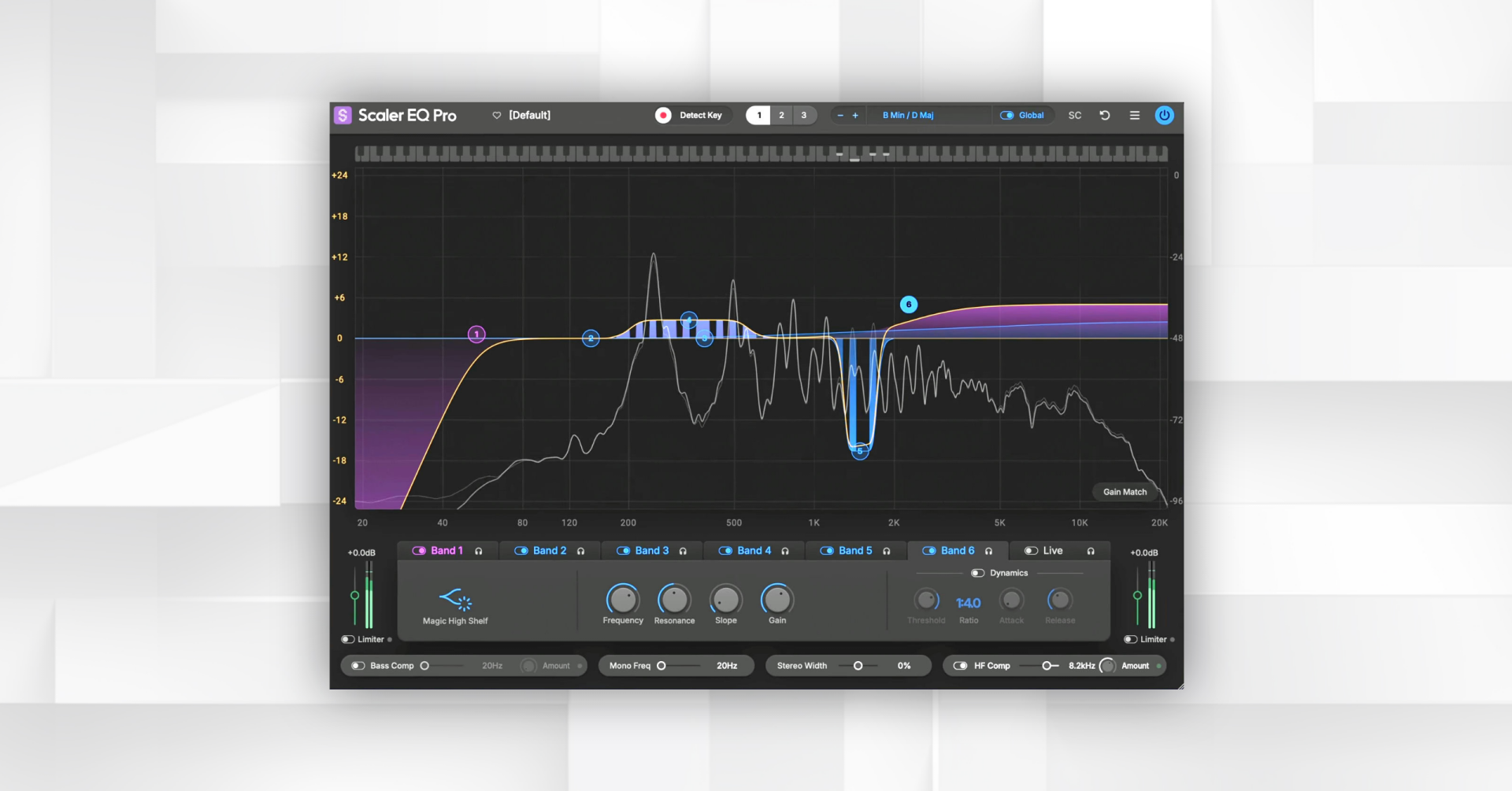Click the Gain Match button

(x=1125, y=492)
